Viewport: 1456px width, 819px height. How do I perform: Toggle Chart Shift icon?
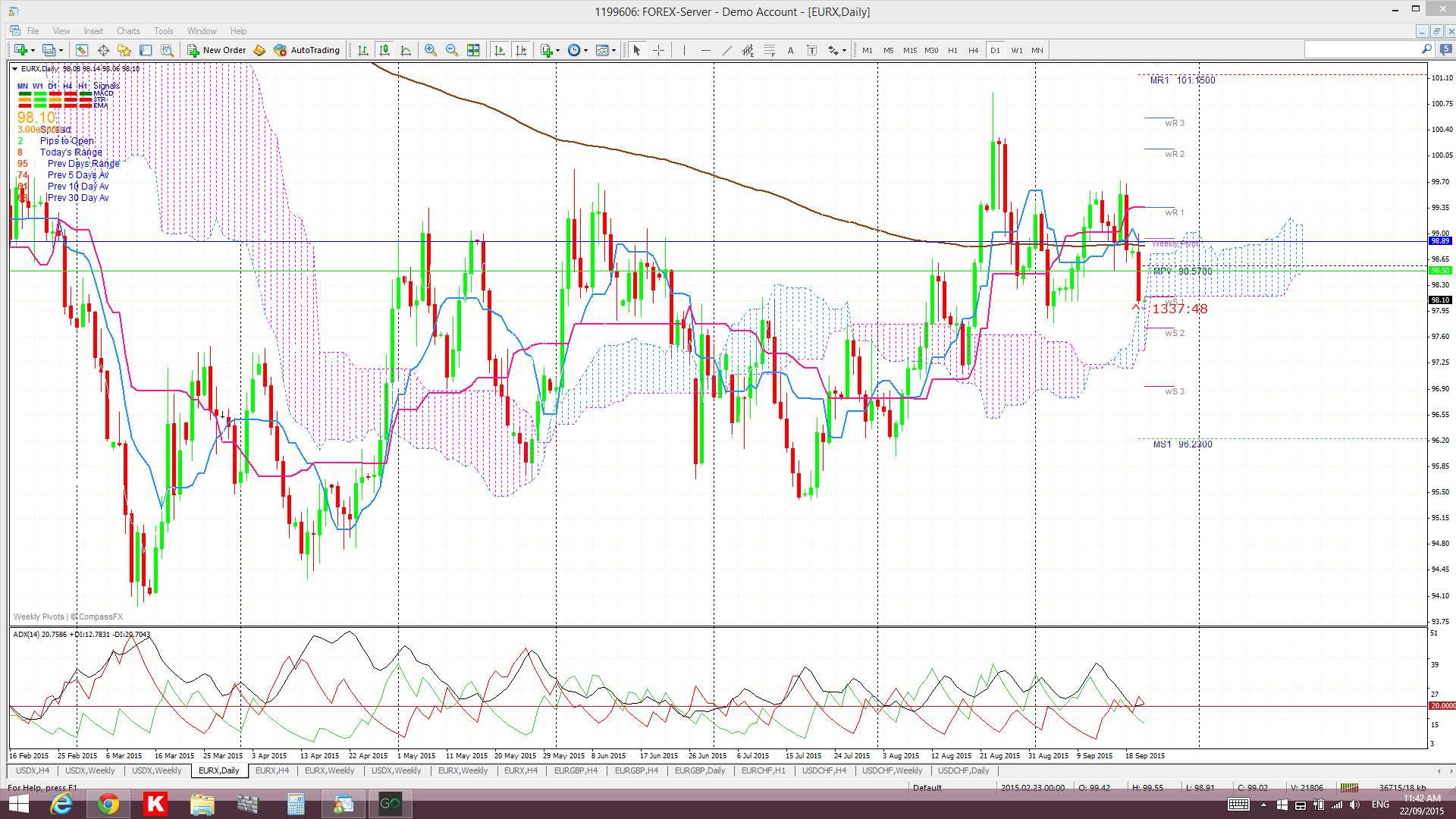coord(521,50)
